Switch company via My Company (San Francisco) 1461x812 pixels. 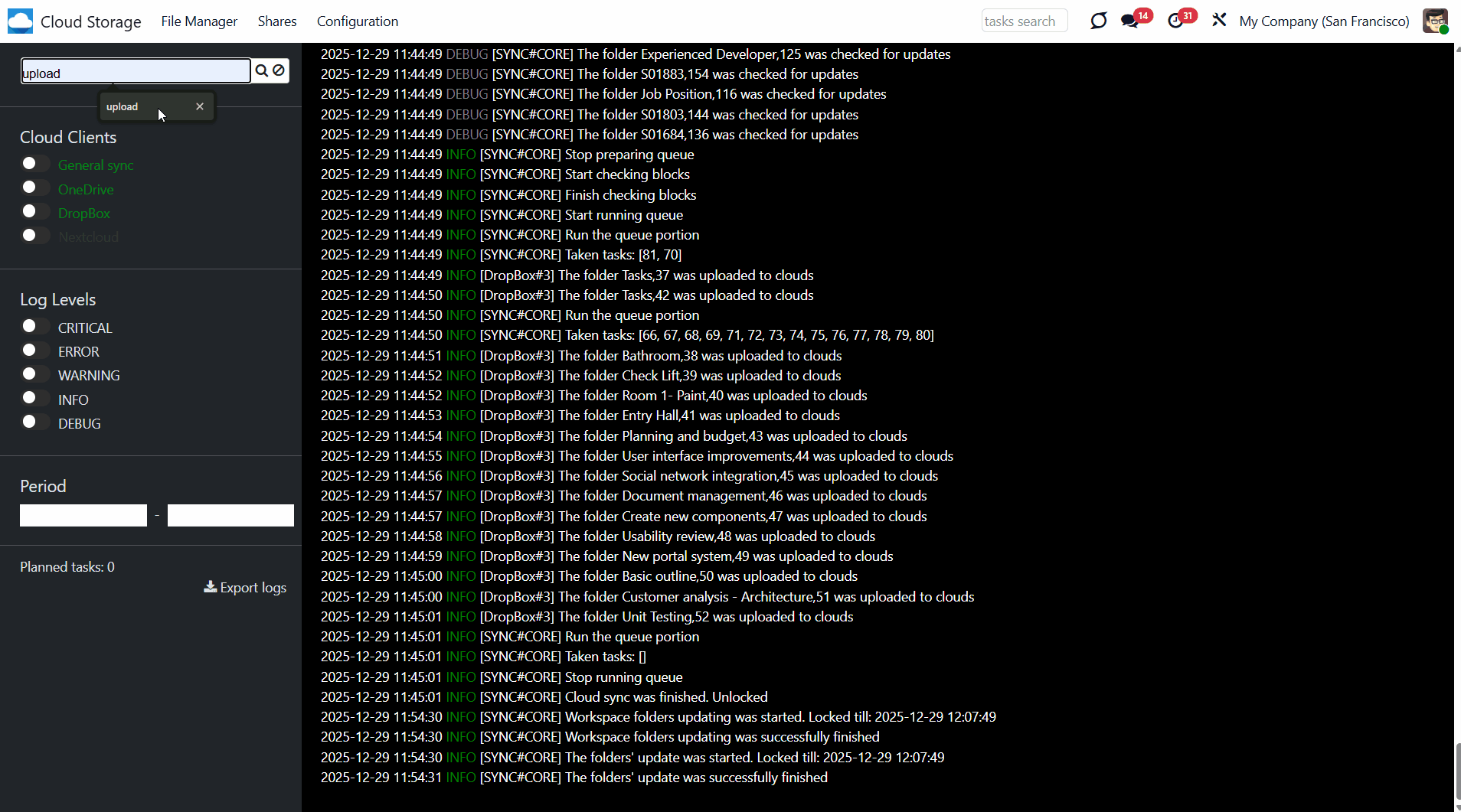(x=1324, y=21)
